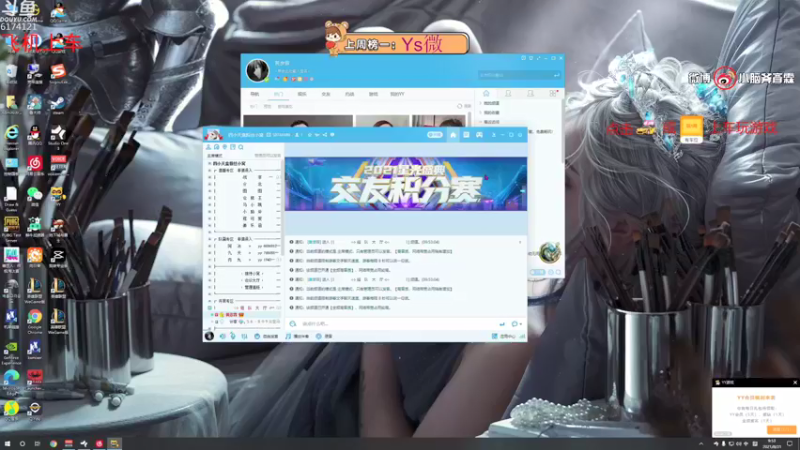This screenshot has height=450, width=800.
Task: Open 应用中心 at channel window bottom-right
Action: 503,336
